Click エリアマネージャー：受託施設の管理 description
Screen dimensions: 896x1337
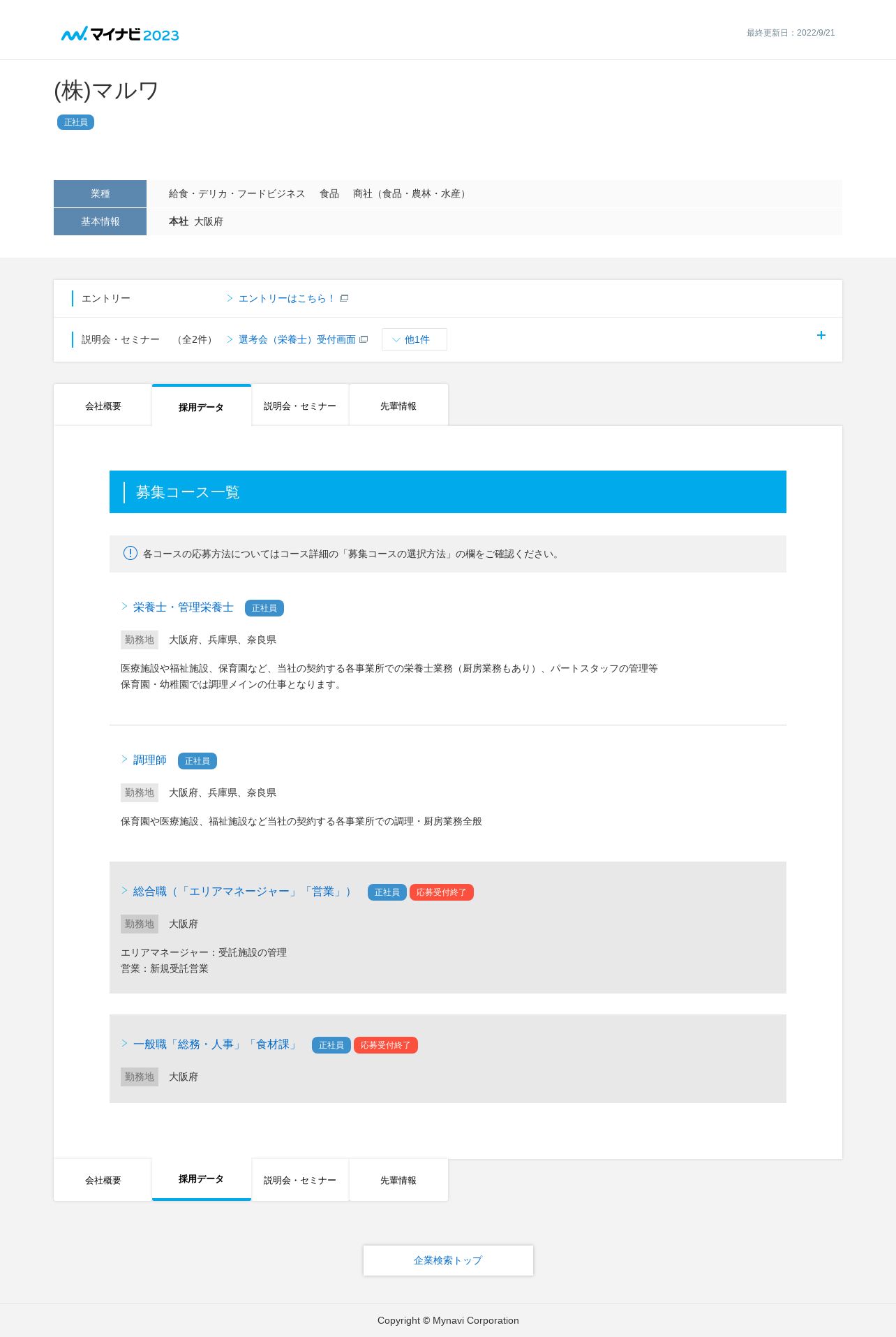click(204, 952)
